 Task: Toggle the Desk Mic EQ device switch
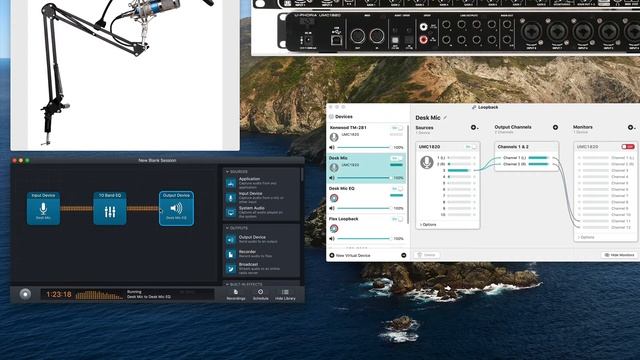click(397, 189)
